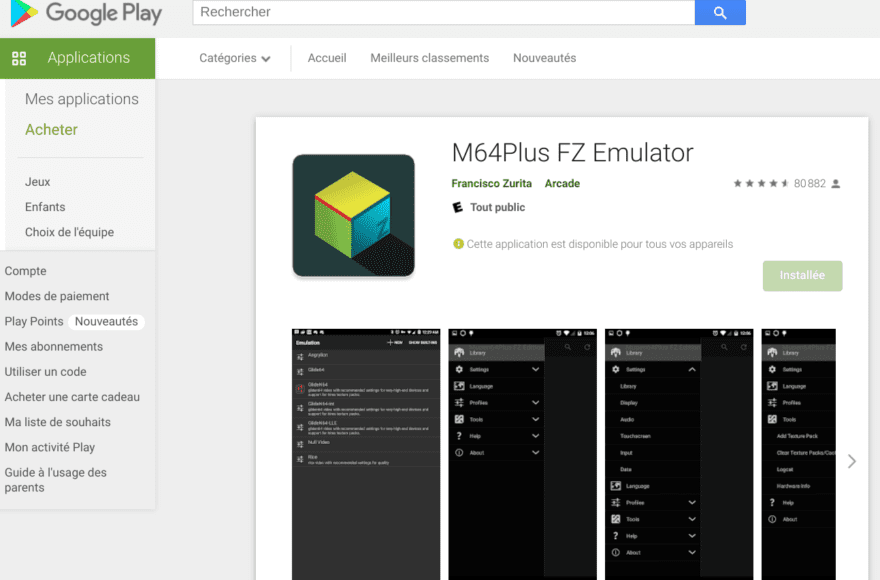Open the Enfants category
The height and width of the screenshot is (580, 880).
(x=45, y=207)
